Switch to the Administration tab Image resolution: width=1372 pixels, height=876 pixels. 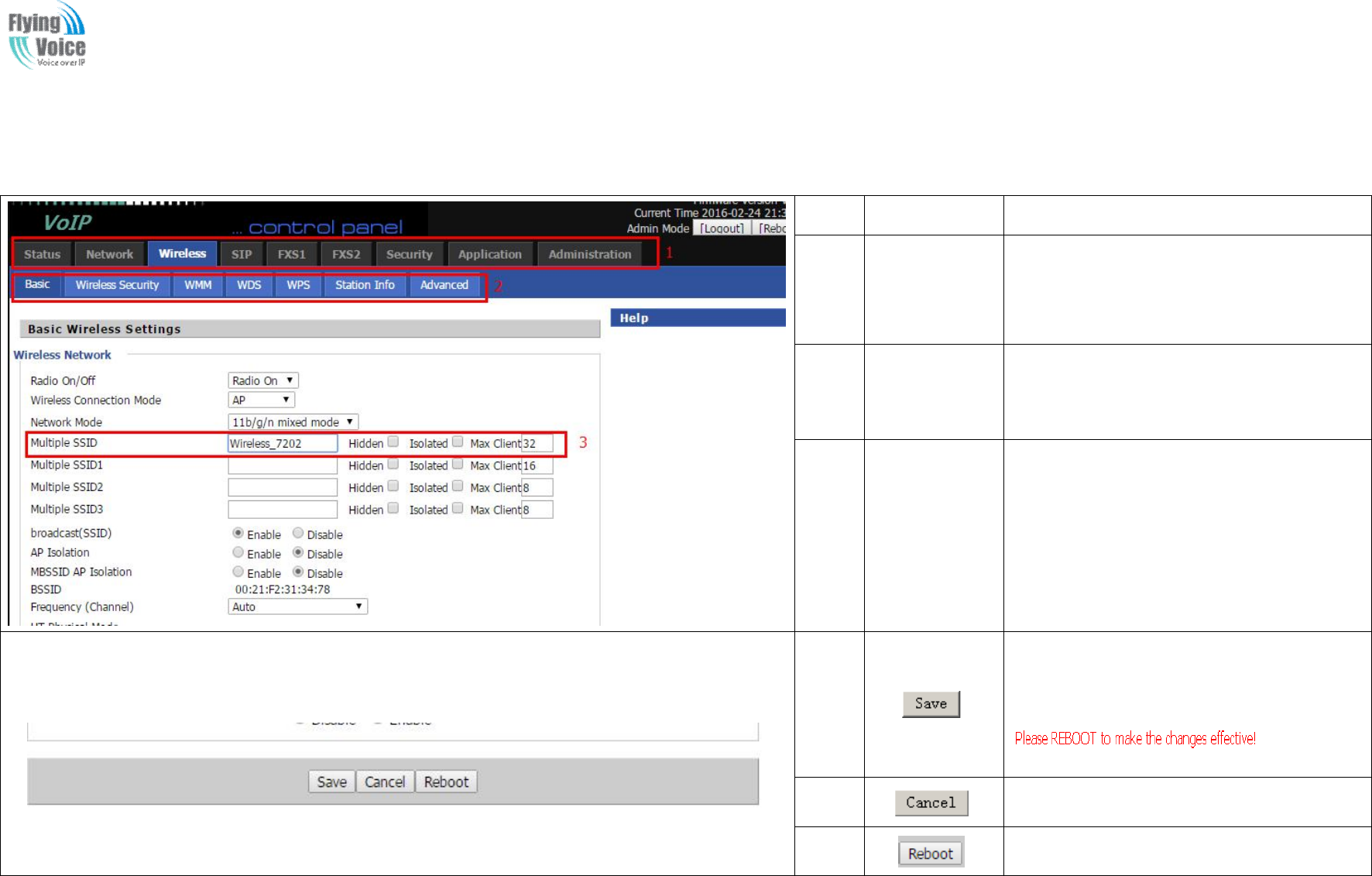[590, 254]
